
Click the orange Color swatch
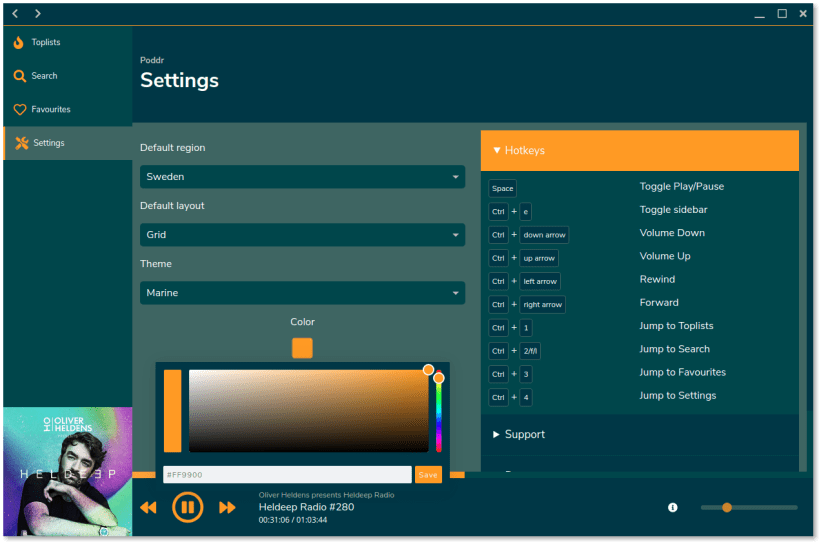tap(302, 348)
